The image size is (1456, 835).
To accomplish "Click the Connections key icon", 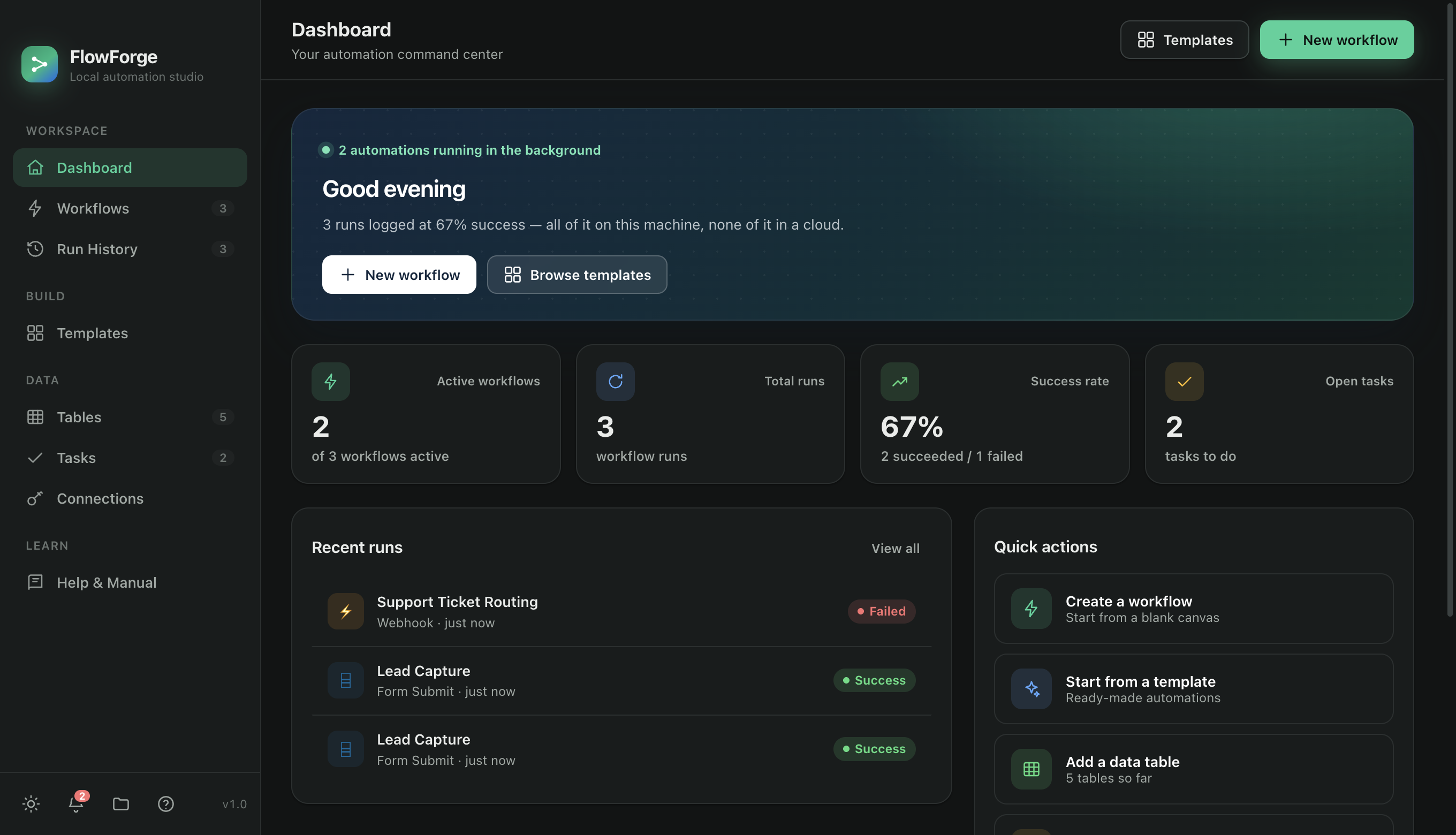I will (35, 498).
